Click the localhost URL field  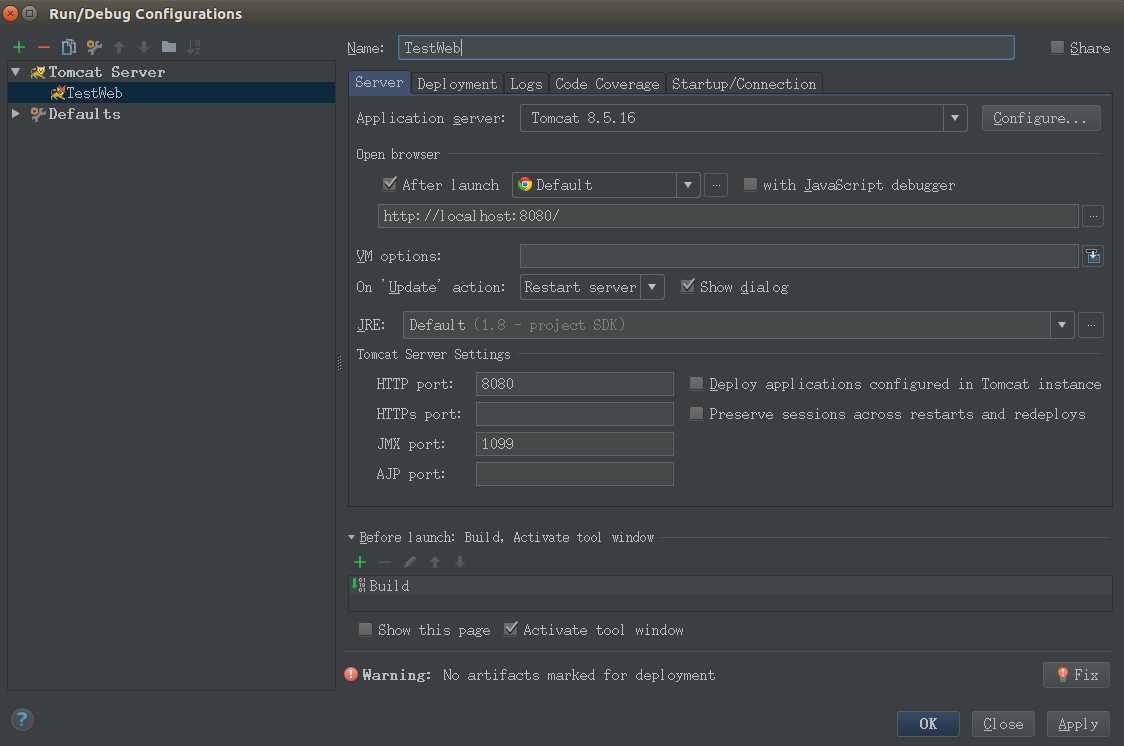pos(728,216)
